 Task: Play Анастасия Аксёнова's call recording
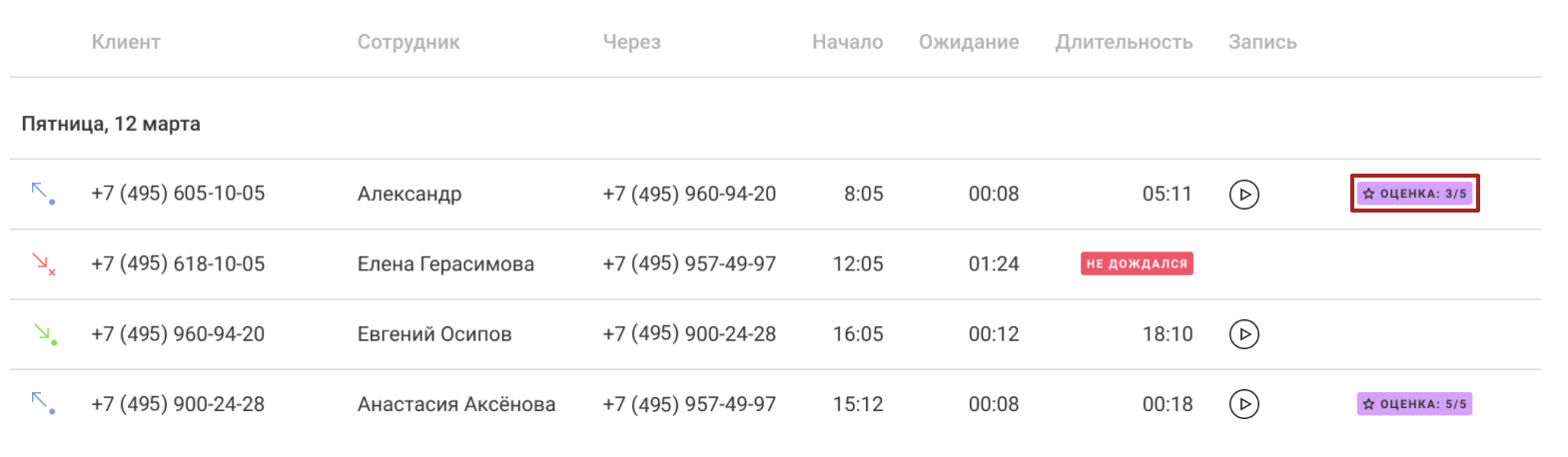pos(1243,404)
